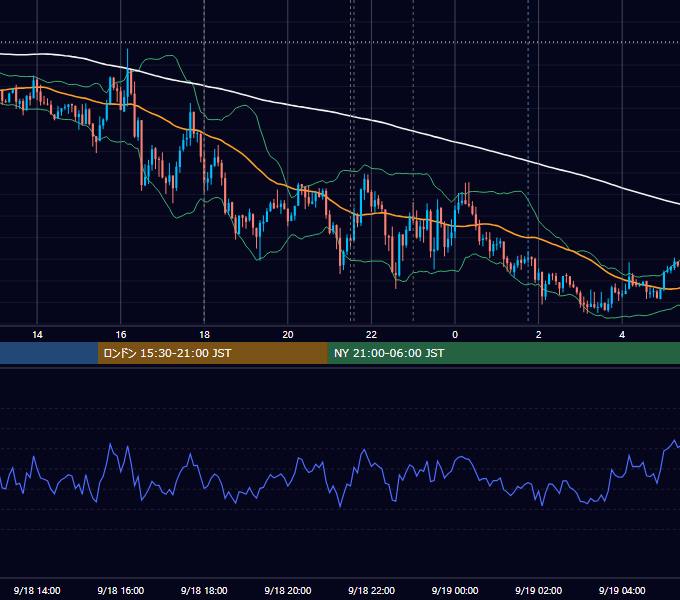Click the 14 hour label on price chart axis
The height and width of the screenshot is (600, 680).
[x=37, y=335]
